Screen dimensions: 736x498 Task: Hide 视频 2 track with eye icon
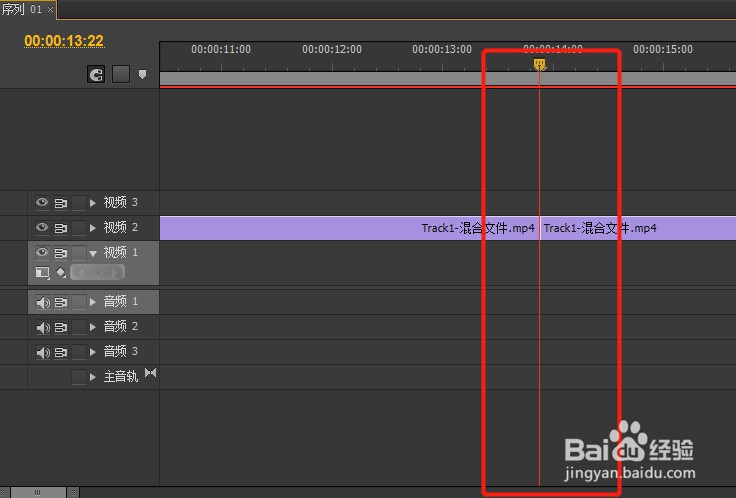point(42,227)
